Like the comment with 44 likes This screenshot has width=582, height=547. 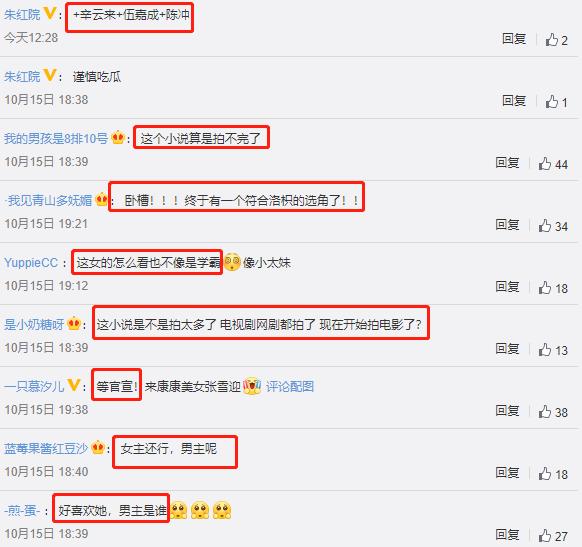click(x=545, y=163)
